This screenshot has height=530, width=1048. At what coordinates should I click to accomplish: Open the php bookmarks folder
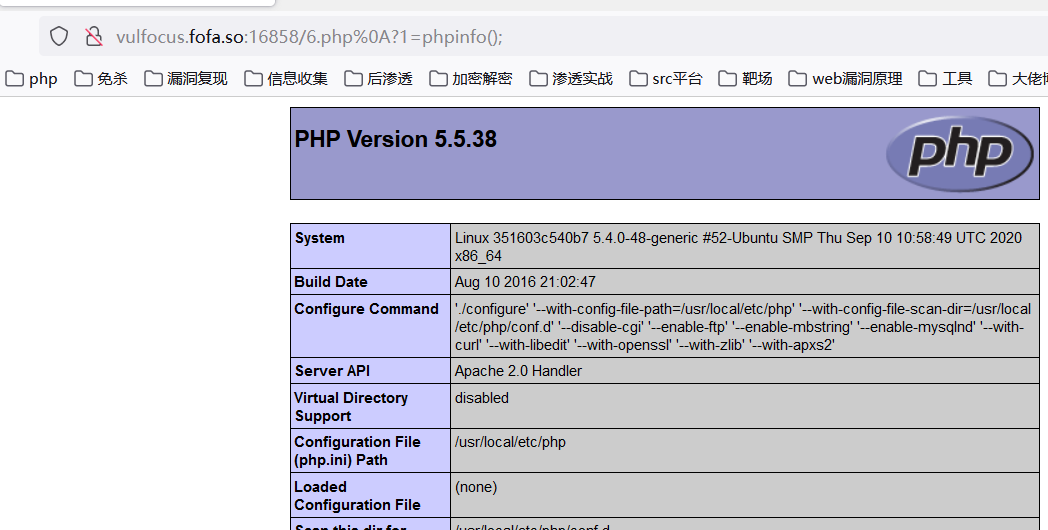[x=32, y=79]
